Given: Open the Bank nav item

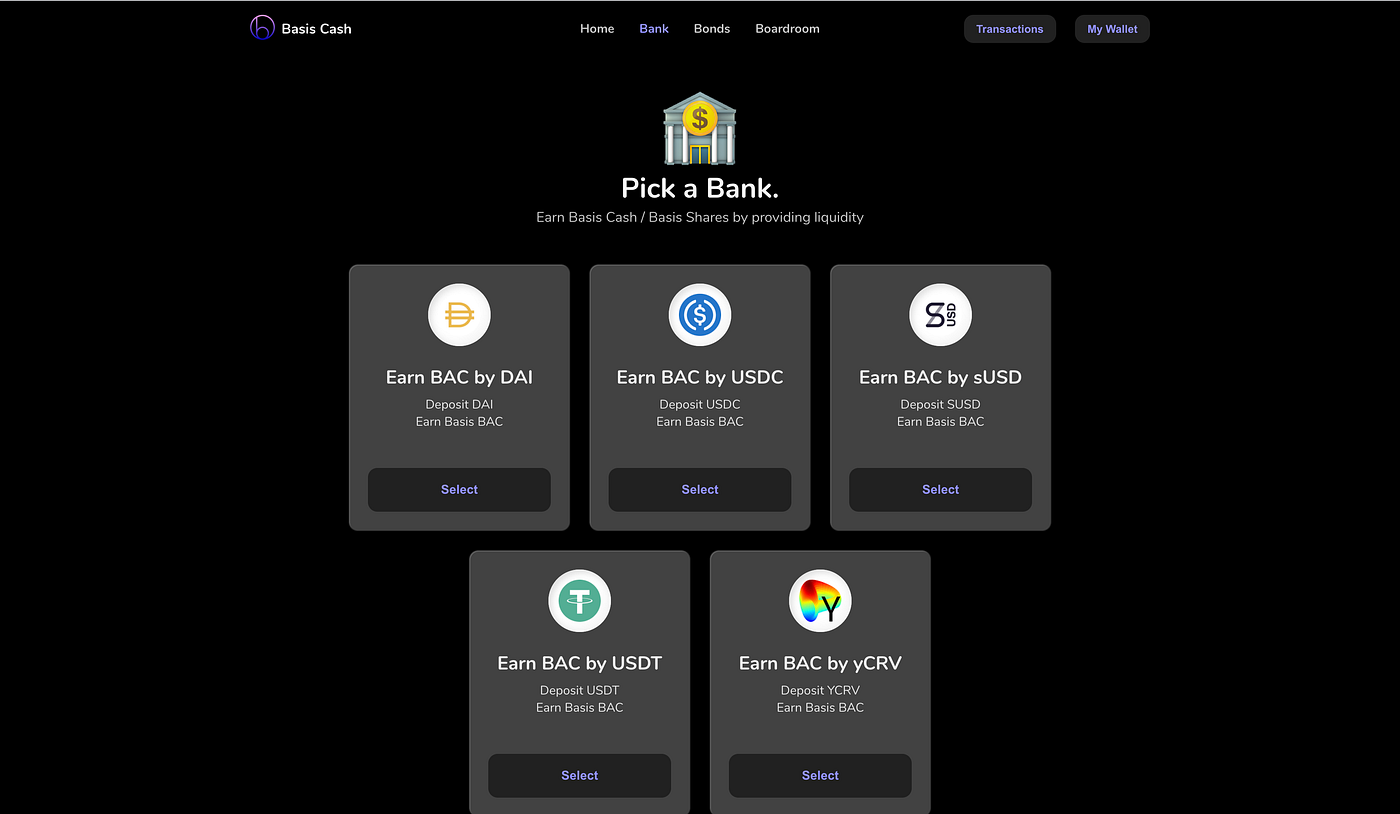Looking at the screenshot, I should [x=654, y=29].
